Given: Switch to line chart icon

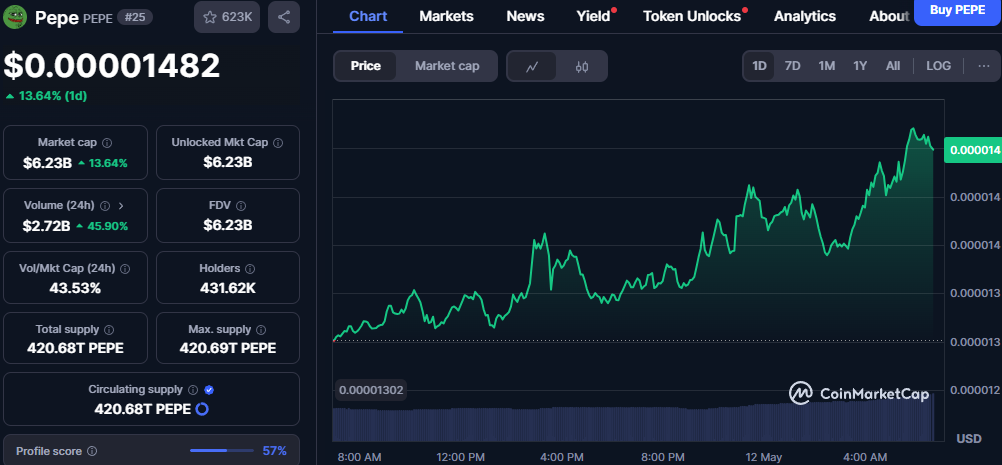Looking at the screenshot, I should [532, 66].
